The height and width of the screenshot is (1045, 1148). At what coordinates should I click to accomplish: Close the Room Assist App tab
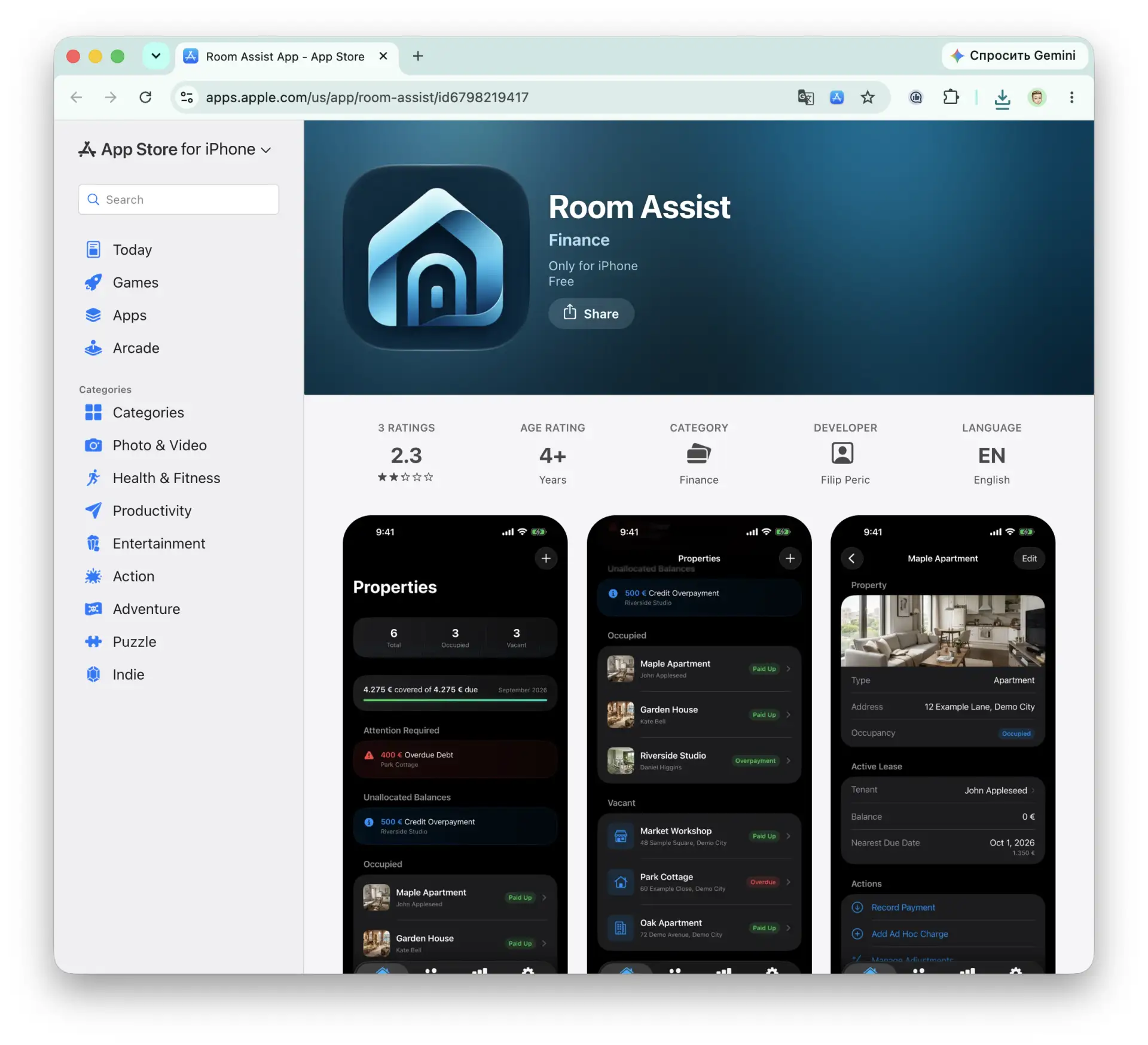(x=383, y=56)
